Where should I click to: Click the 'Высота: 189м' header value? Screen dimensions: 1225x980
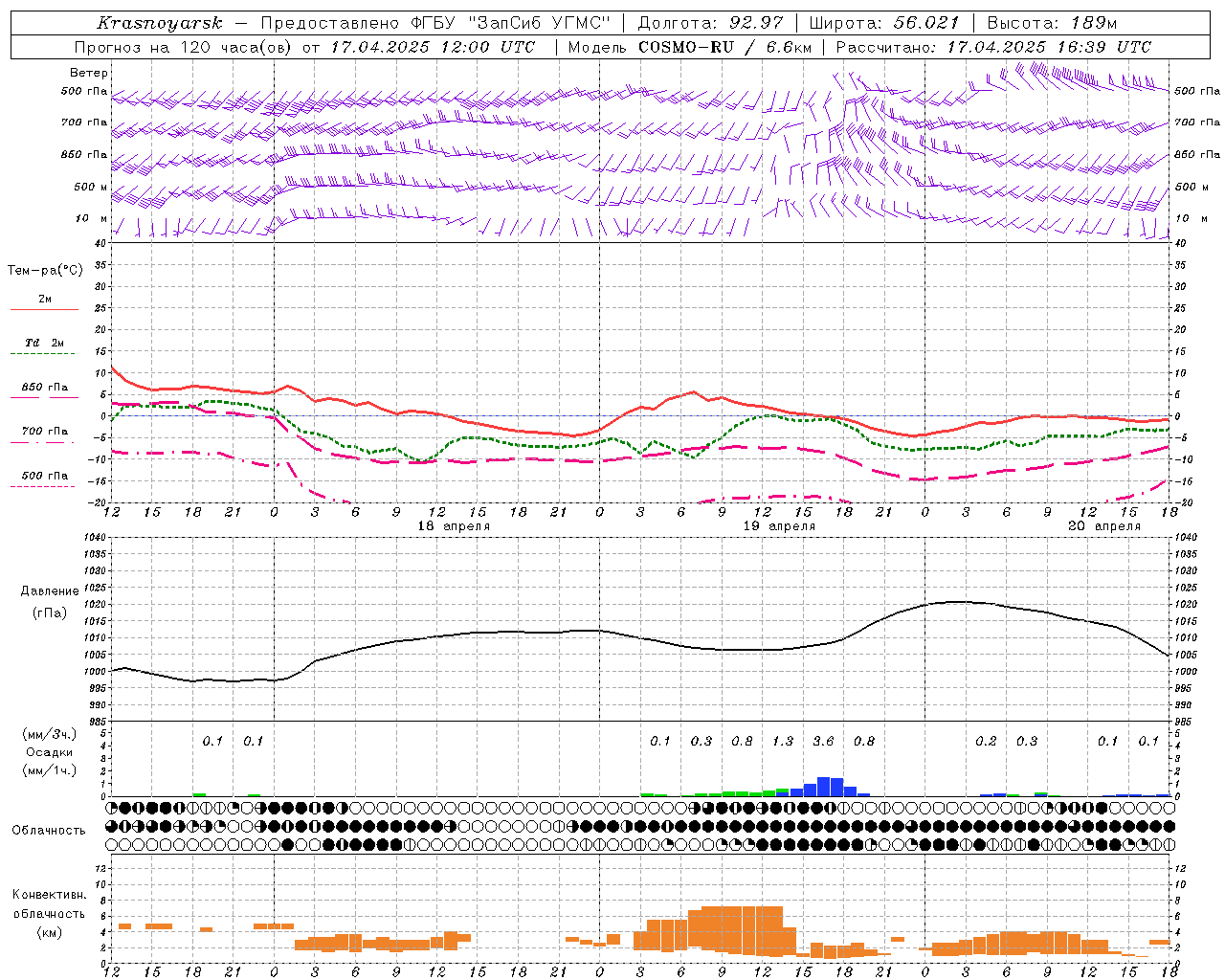(x=1052, y=23)
